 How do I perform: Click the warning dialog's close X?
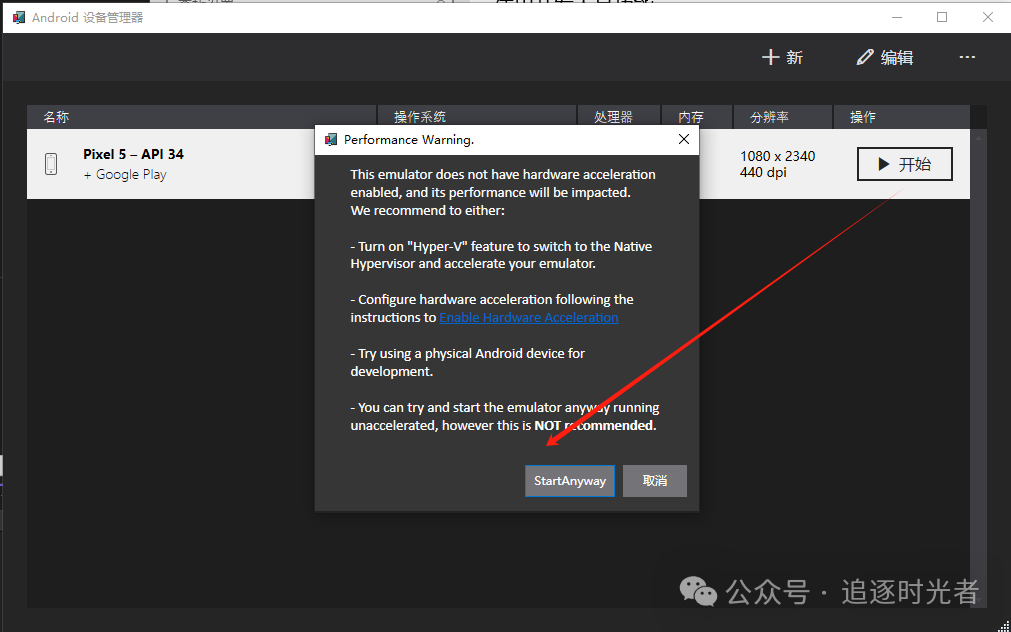click(683, 139)
